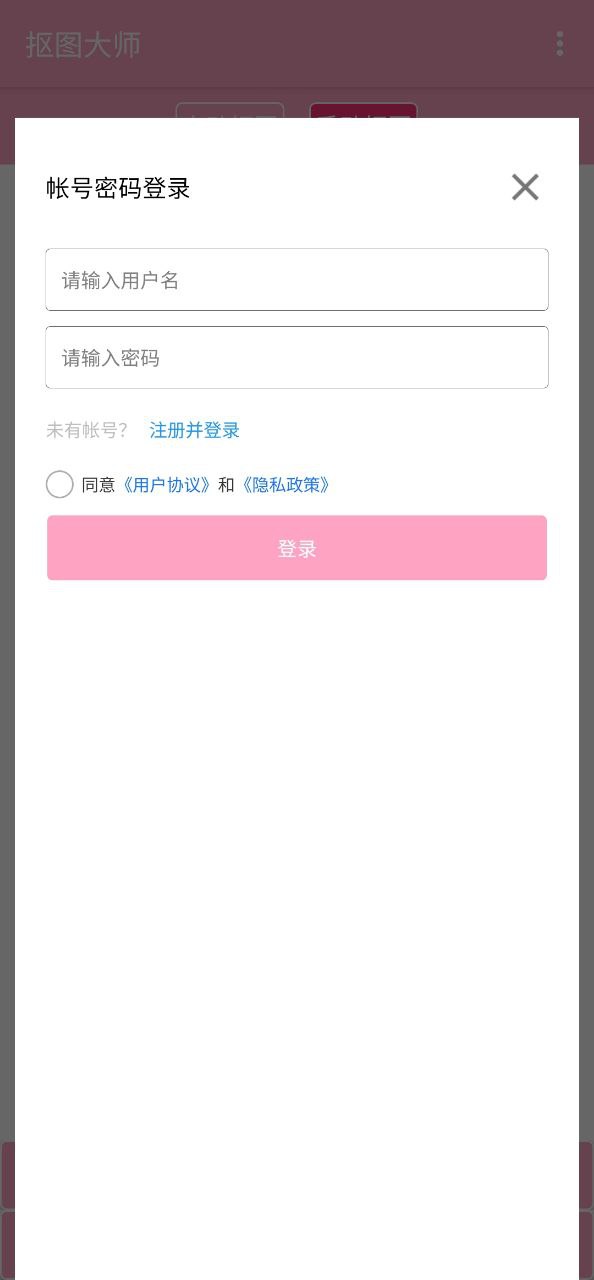Dismiss the dialog via the dimmed left margin
The height and width of the screenshot is (1280, 594).
(x=7, y=650)
